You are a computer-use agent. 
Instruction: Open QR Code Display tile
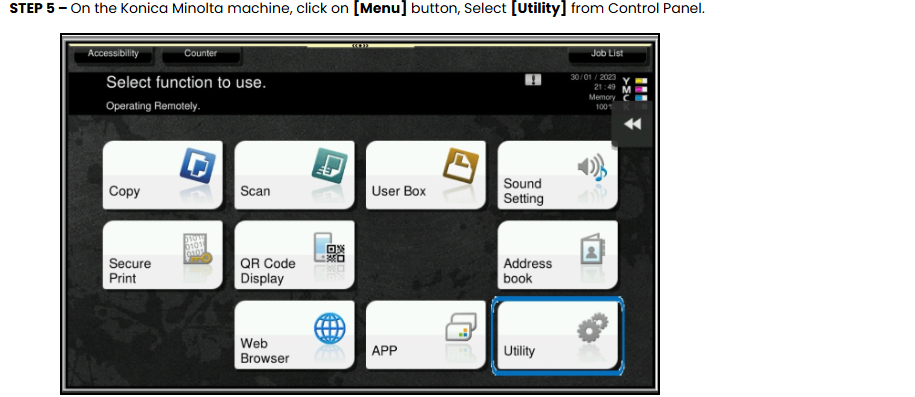coord(294,255)
